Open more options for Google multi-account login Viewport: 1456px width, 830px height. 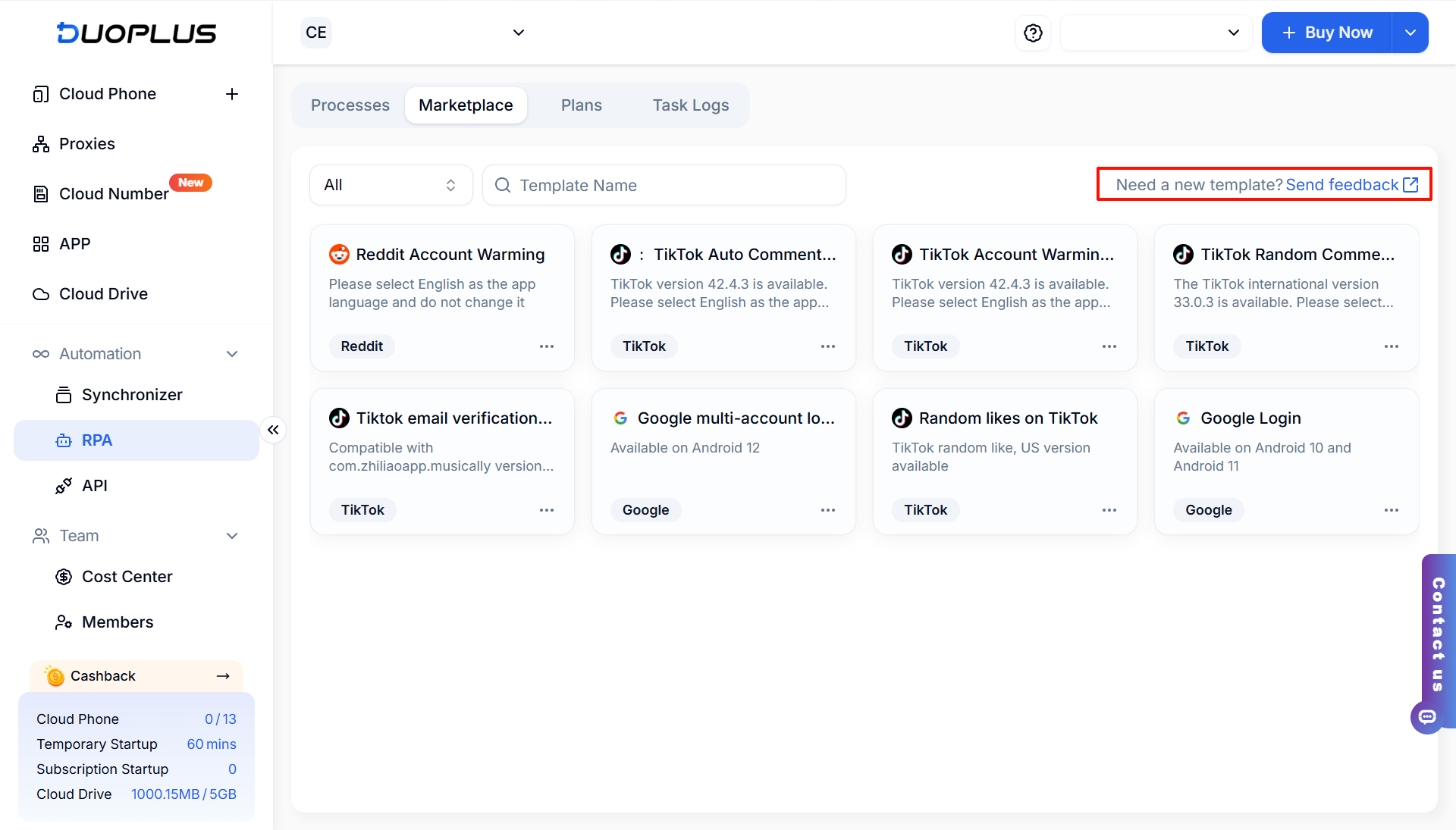(828, 510)
